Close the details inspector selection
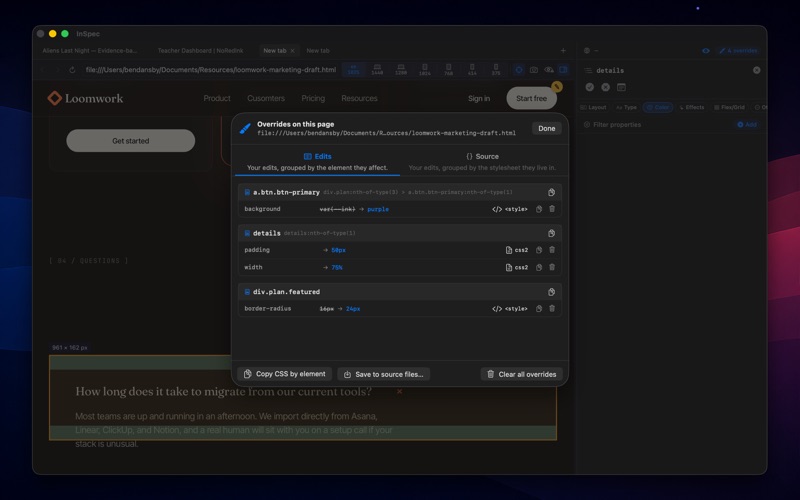Image resolution: width=800 pixels, height=500 pixels. click(x=757, y=70)
